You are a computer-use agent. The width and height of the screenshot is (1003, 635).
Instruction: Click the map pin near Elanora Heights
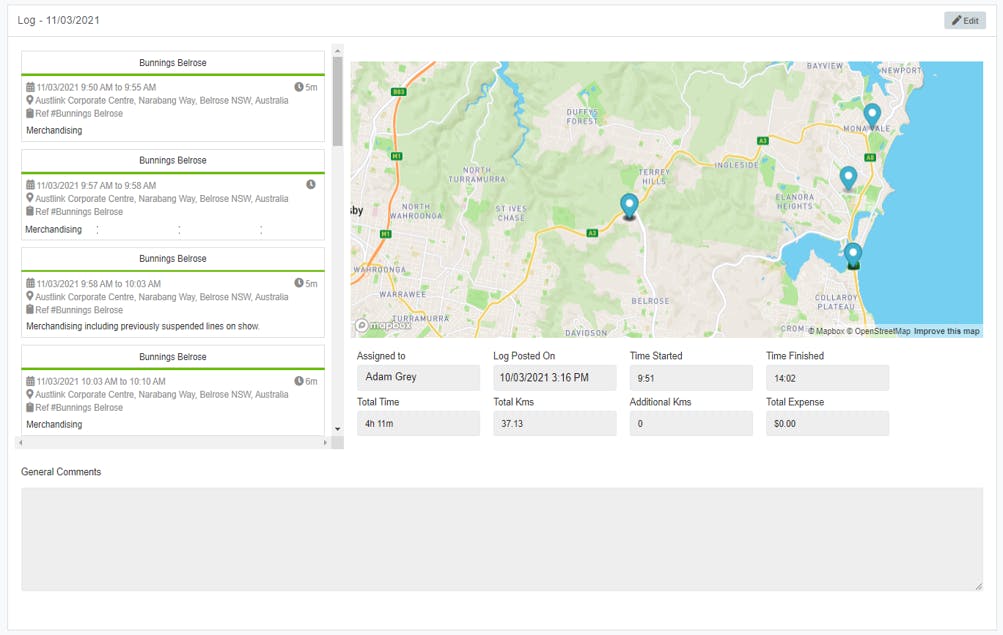848,178
